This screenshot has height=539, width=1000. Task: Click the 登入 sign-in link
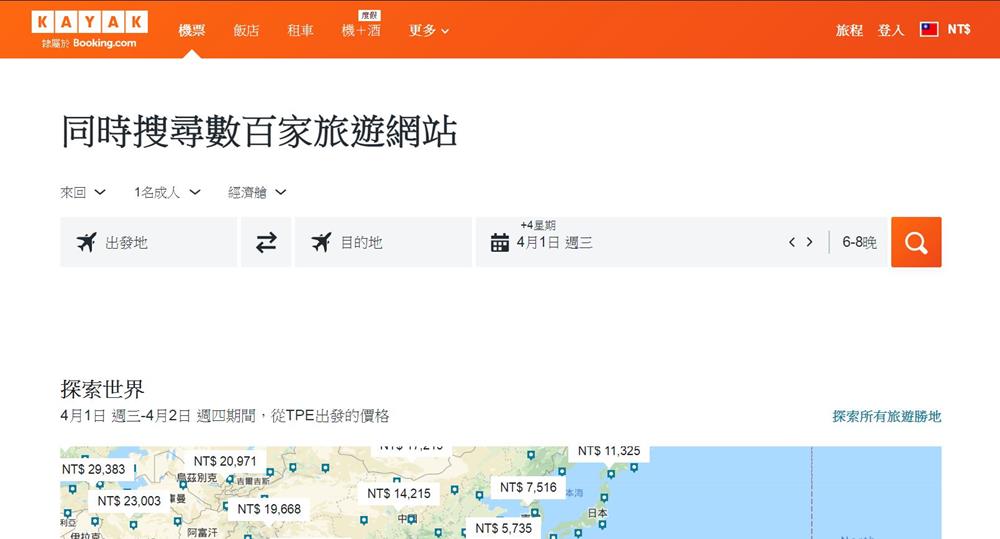point(890,31)
